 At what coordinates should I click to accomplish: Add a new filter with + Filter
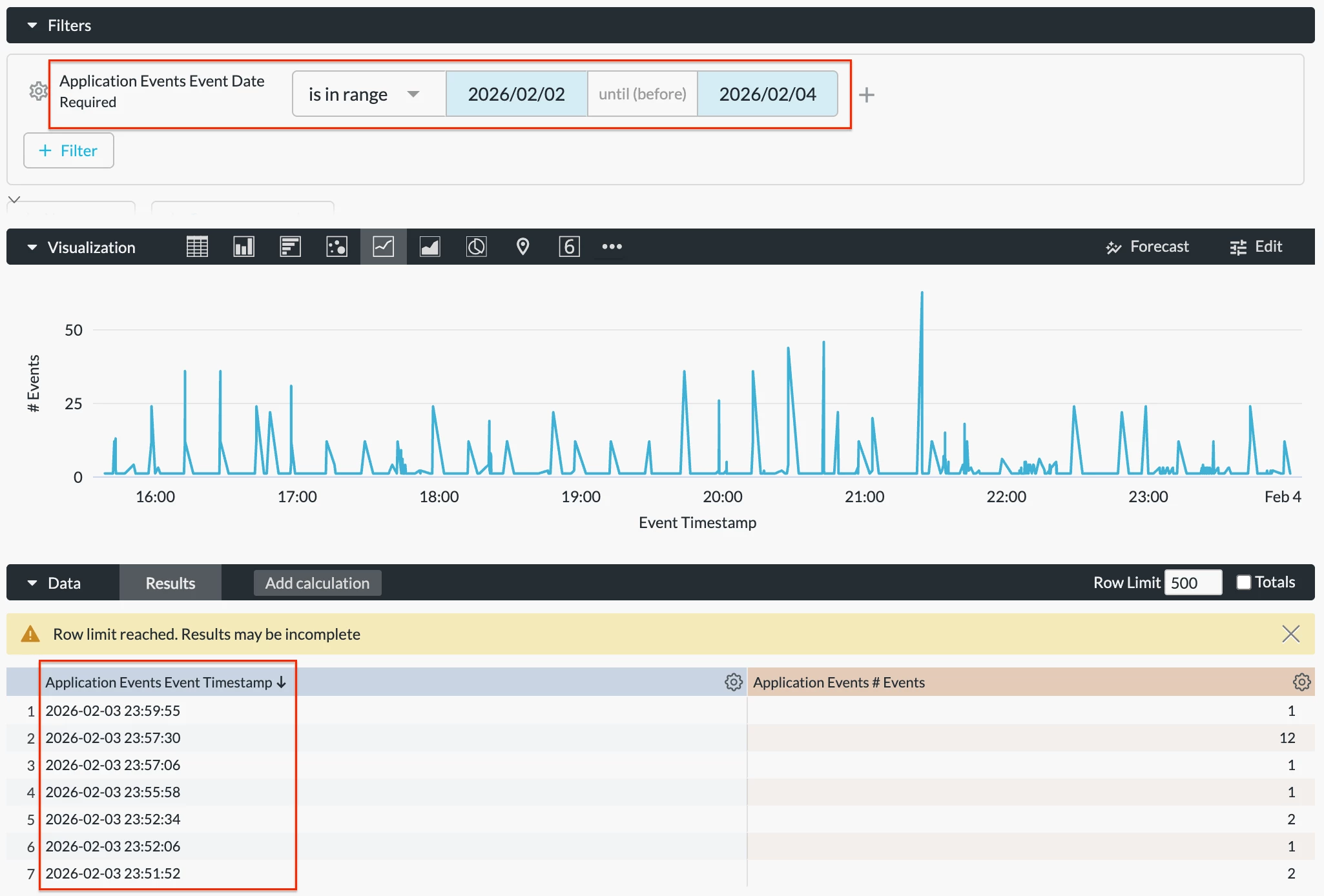(68, 150)
